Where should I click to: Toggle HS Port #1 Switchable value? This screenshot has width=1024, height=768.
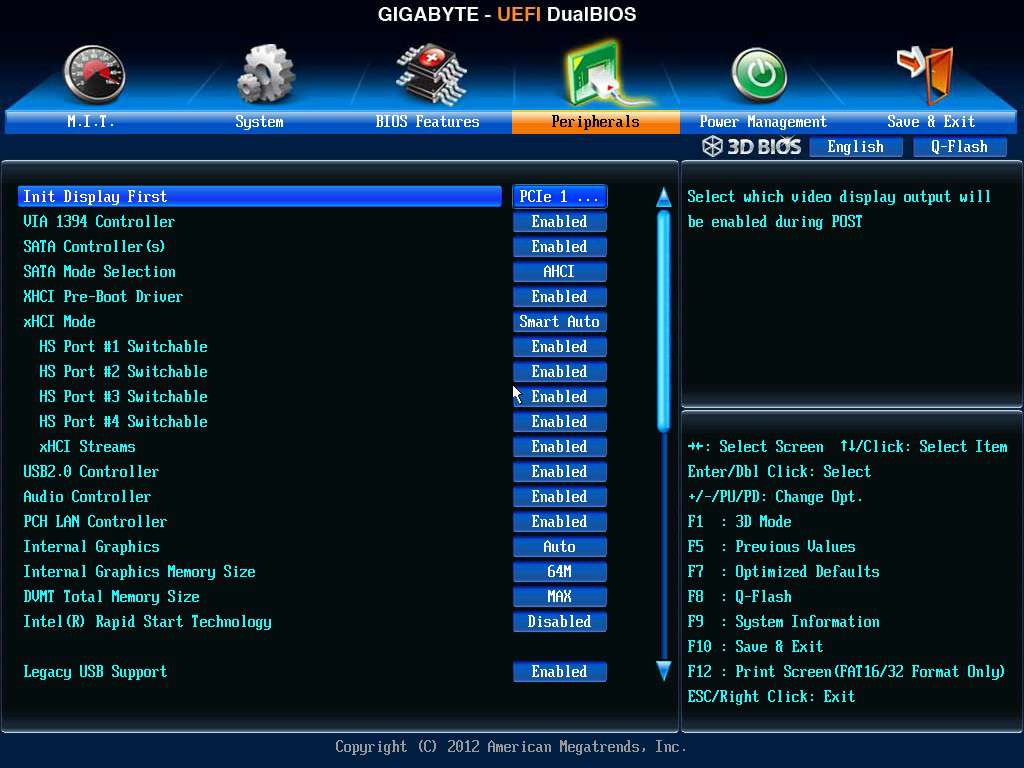point(560,347)
